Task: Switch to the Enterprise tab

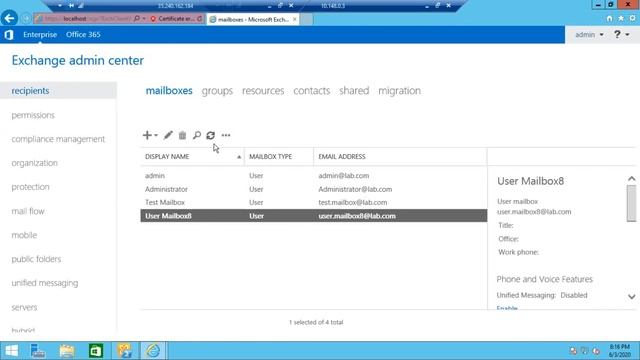Action: click(x=40, y=35)
